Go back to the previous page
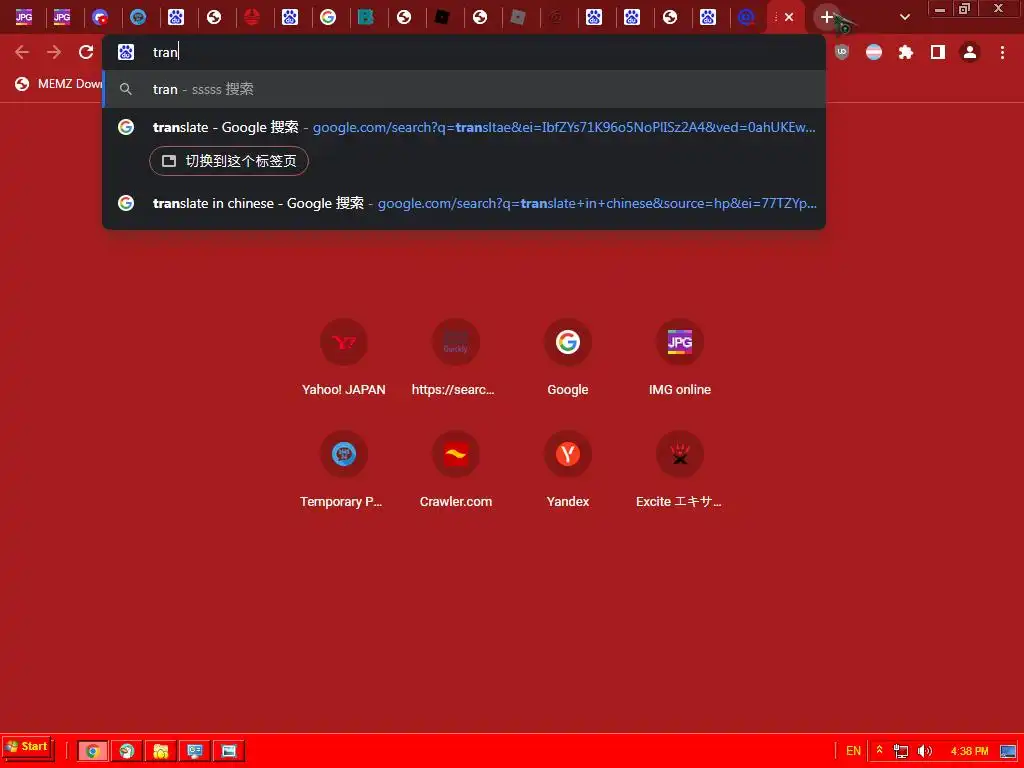 (22, 52)
